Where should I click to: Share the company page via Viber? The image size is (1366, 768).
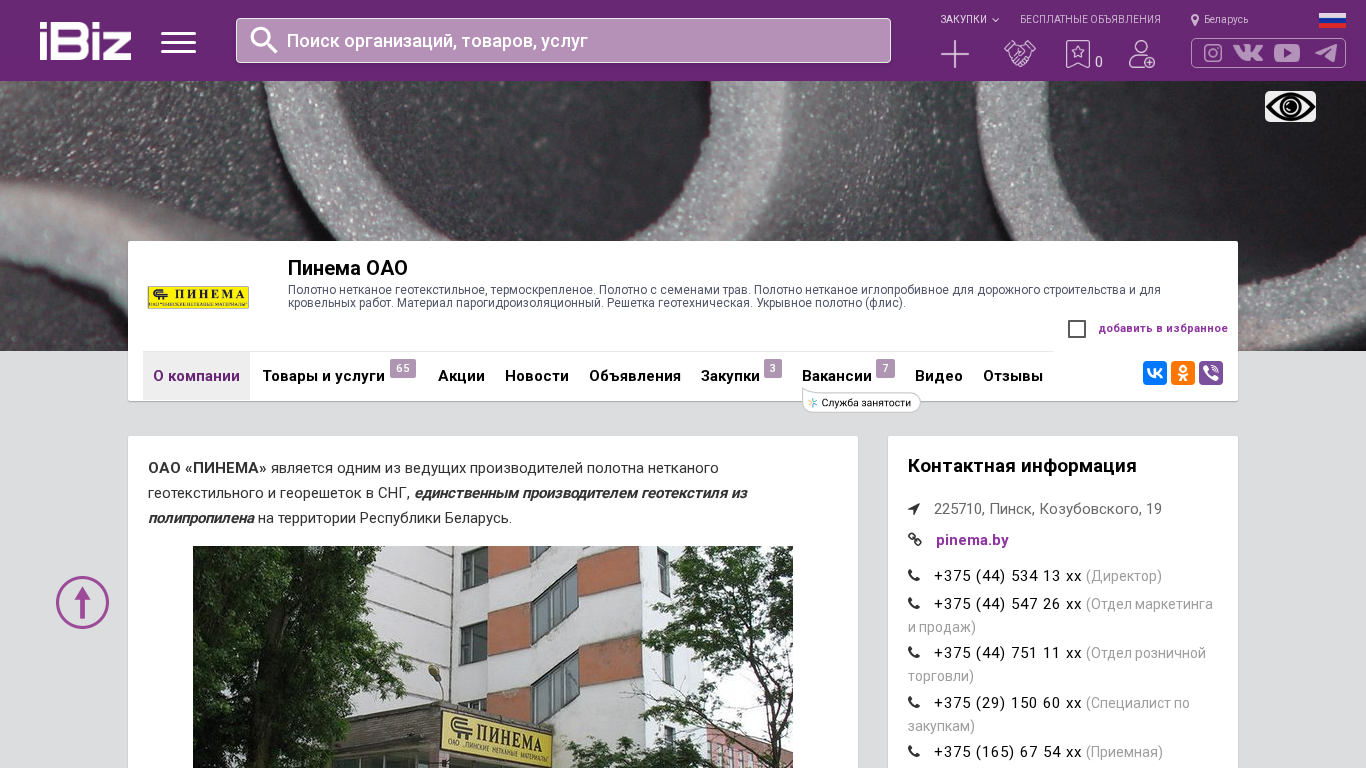tap(1211, 373)
